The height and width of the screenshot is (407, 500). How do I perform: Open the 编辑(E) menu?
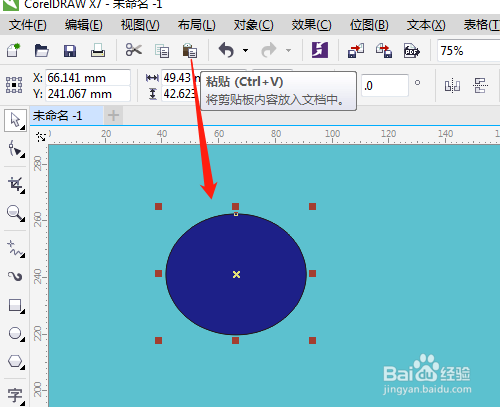84,25
